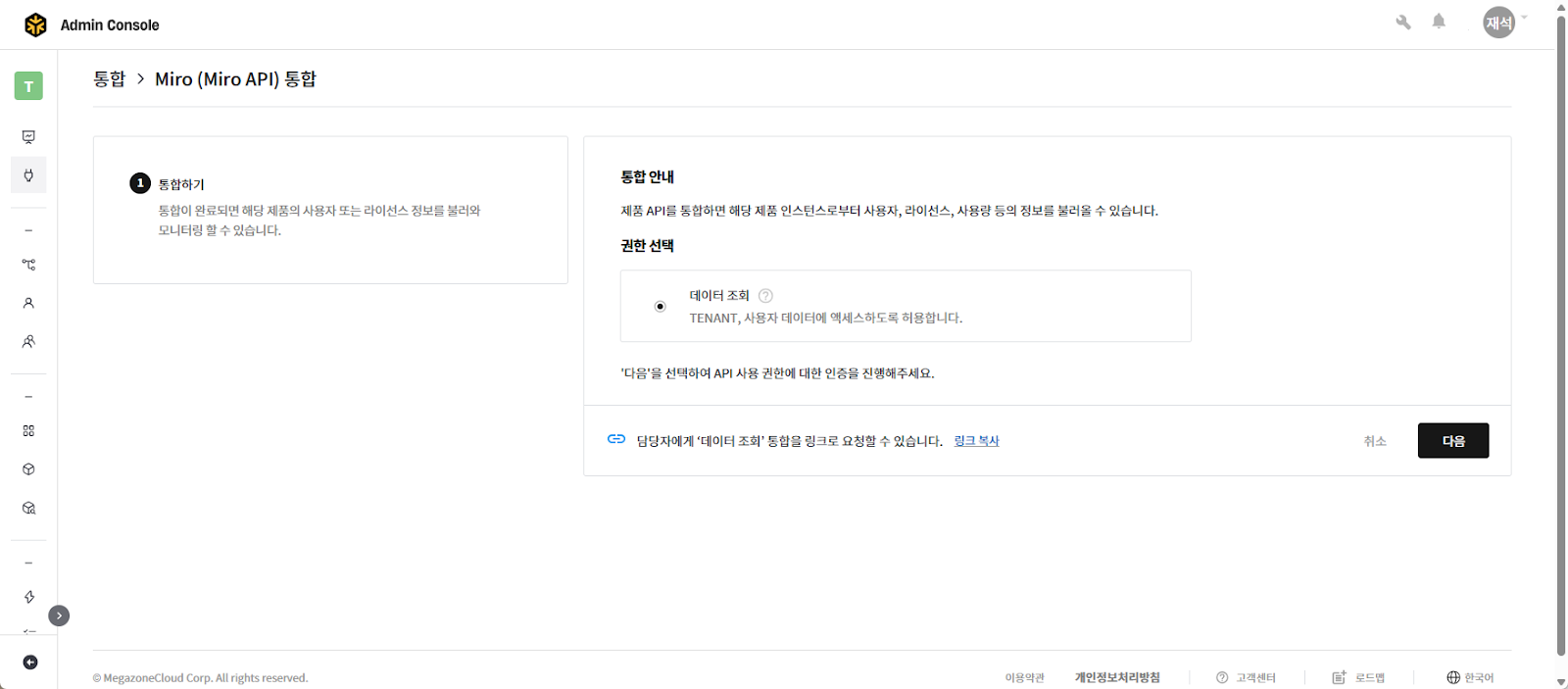This screenshot has height=689, width=1568.
Task: Click the vertical page scrollbar
Action: coord(1561,335)
